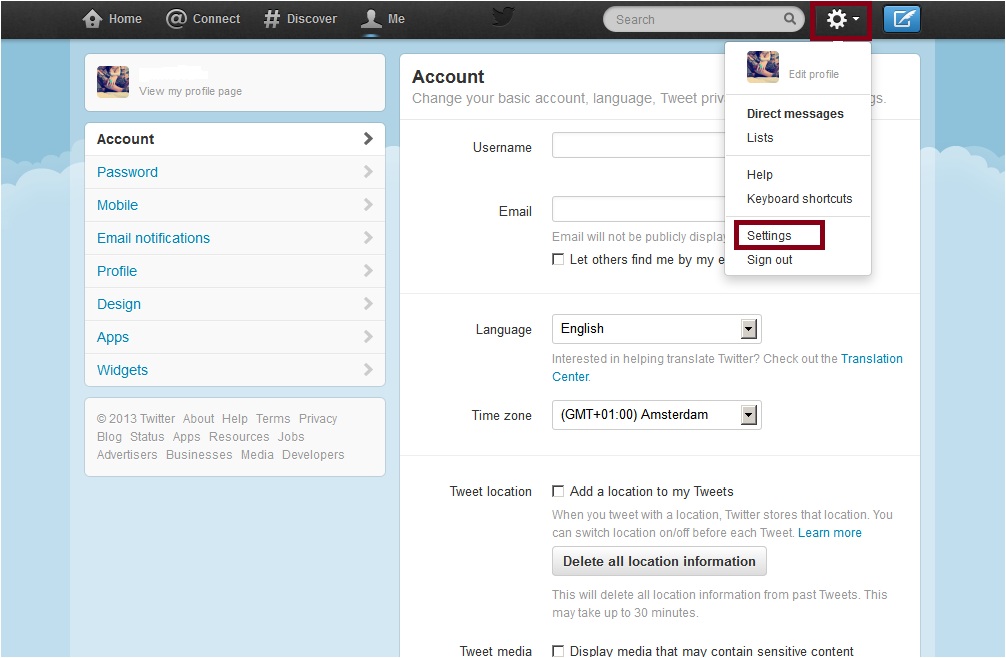Click the Discover hashtag icon

[272, 19]
